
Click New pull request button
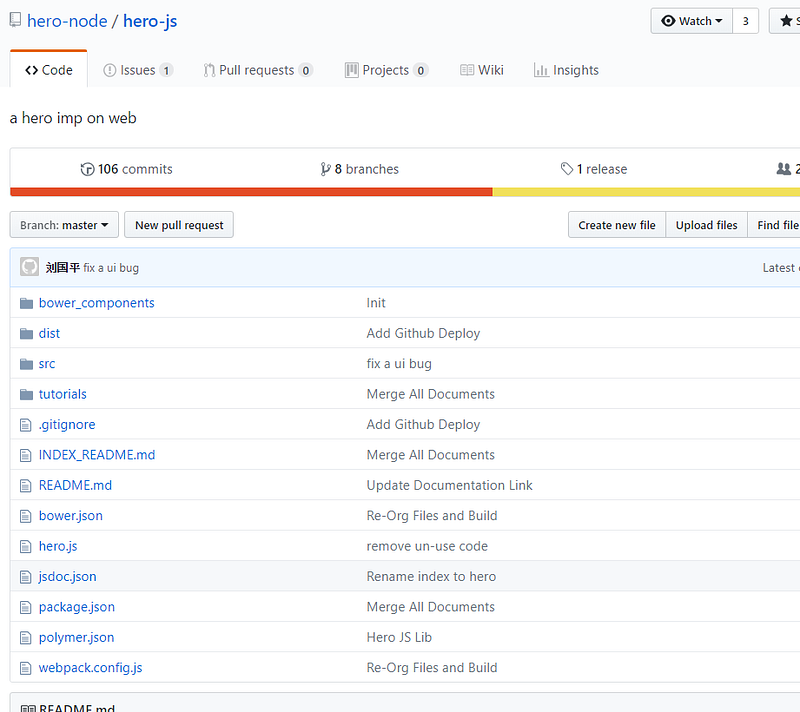click(179, 225)
